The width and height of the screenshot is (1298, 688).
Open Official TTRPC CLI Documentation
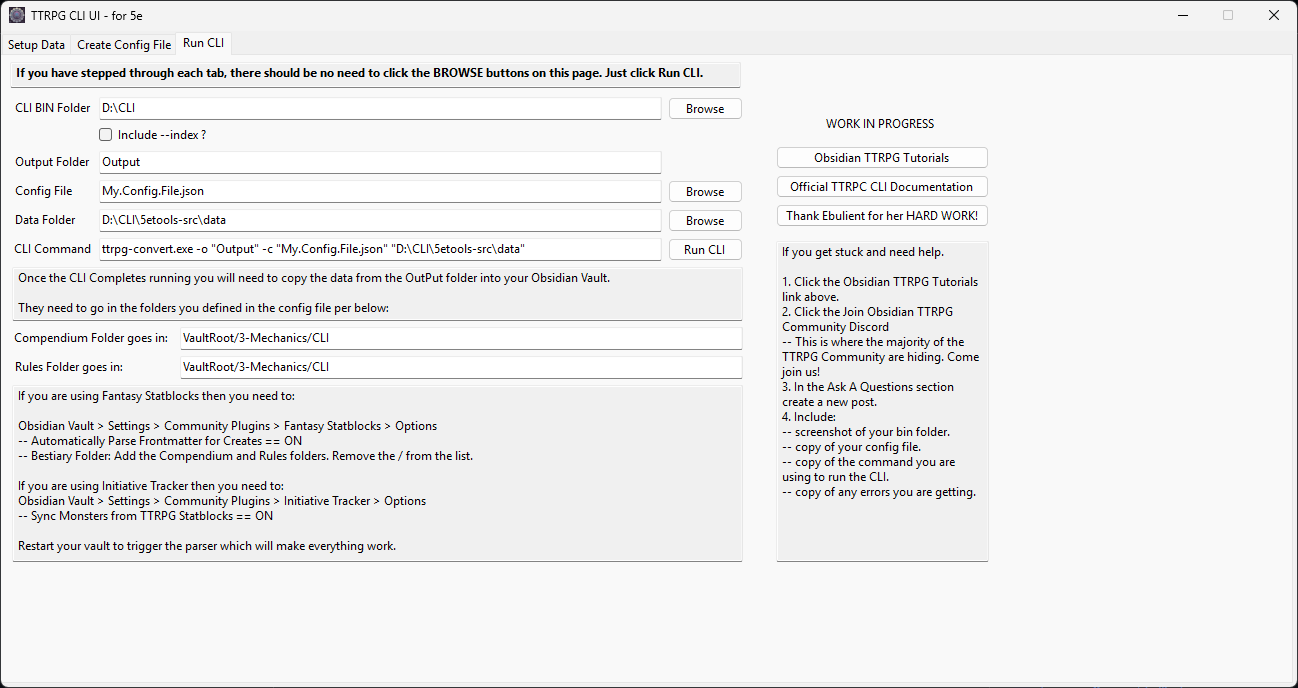tap(881, 187)
